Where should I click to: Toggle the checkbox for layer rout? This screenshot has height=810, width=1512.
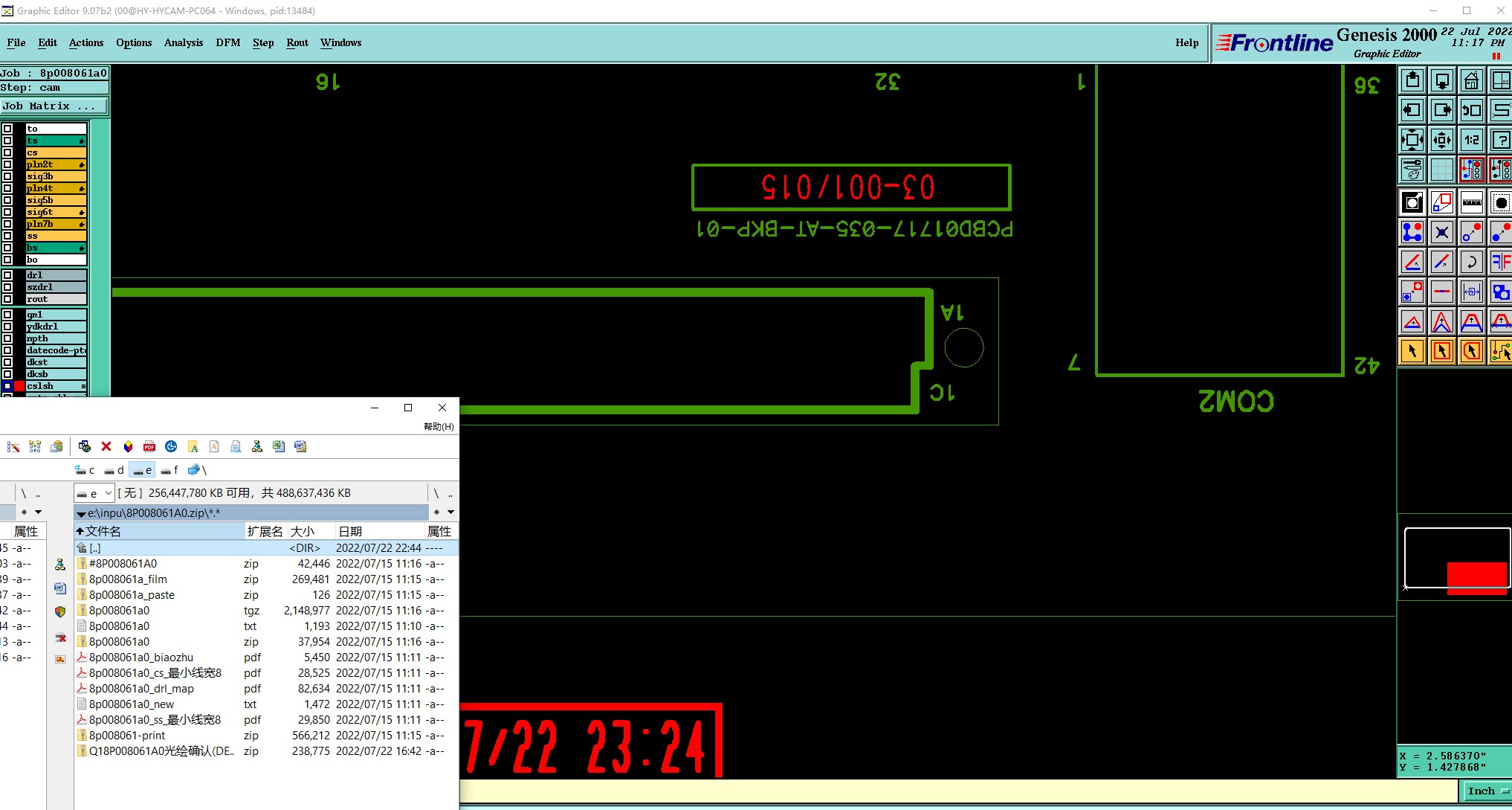pos(7,299)
